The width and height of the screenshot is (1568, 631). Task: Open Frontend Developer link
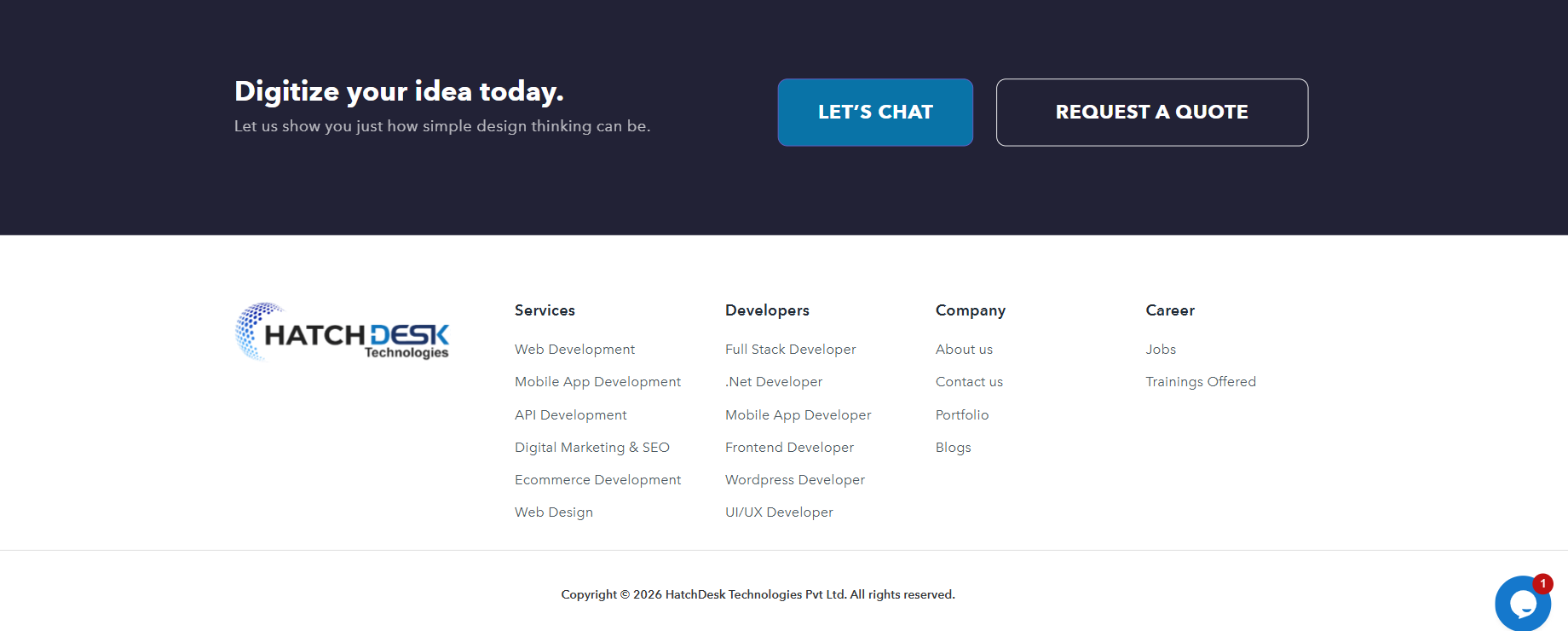(x=789, y=448)
